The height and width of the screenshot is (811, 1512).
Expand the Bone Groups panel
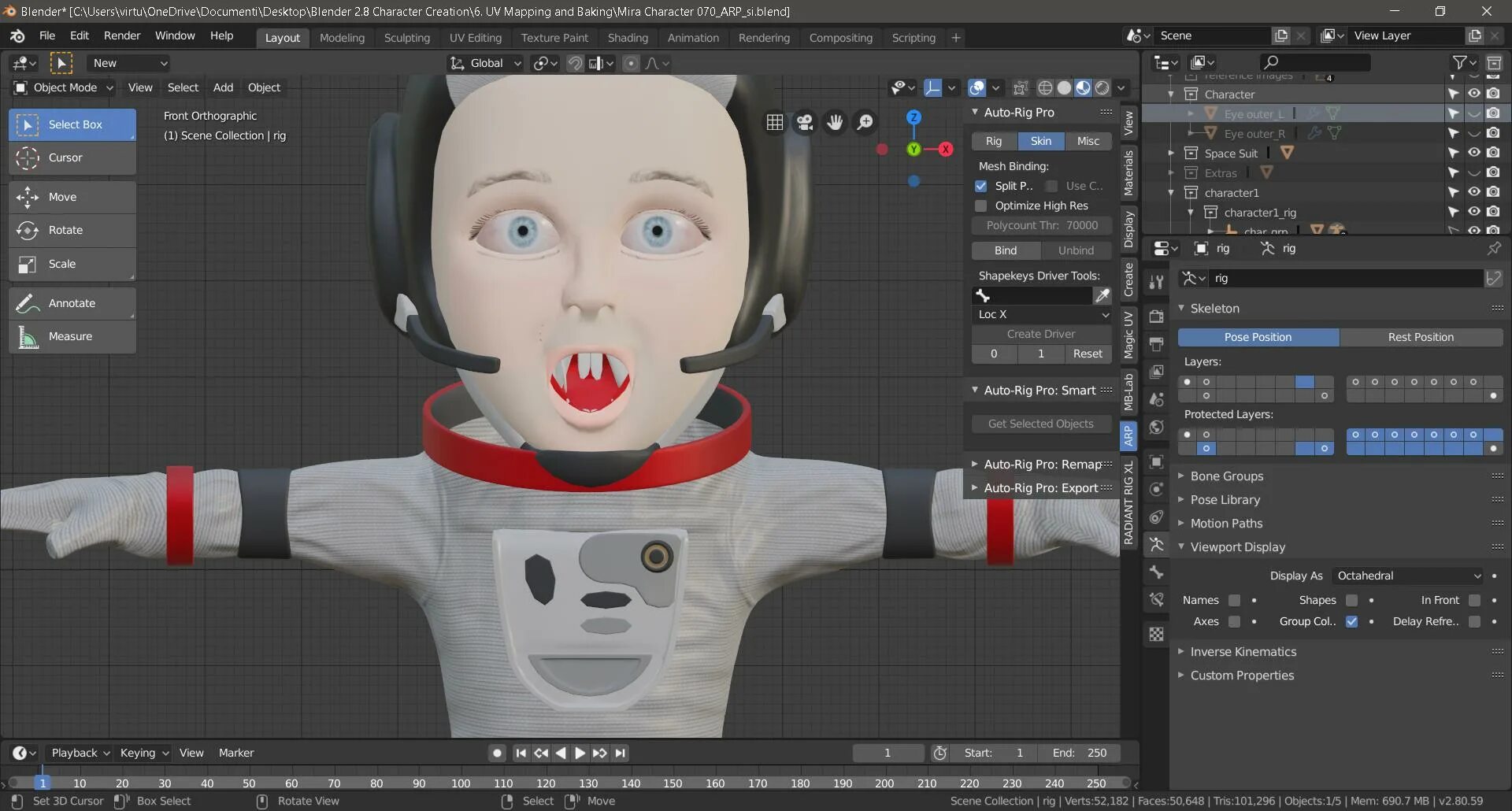[1226, 476]
